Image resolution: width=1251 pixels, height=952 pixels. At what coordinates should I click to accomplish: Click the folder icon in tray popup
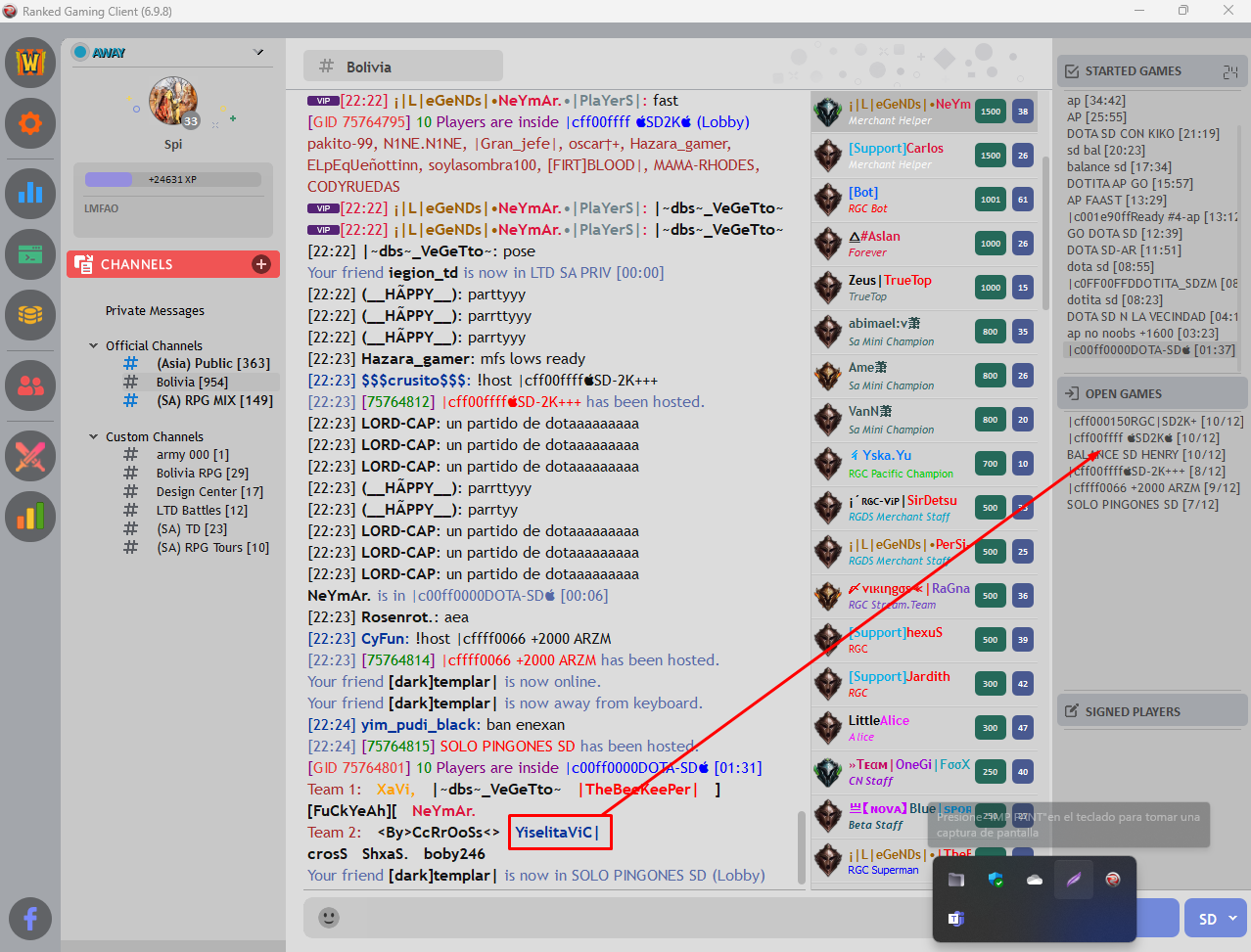[956, 880]
